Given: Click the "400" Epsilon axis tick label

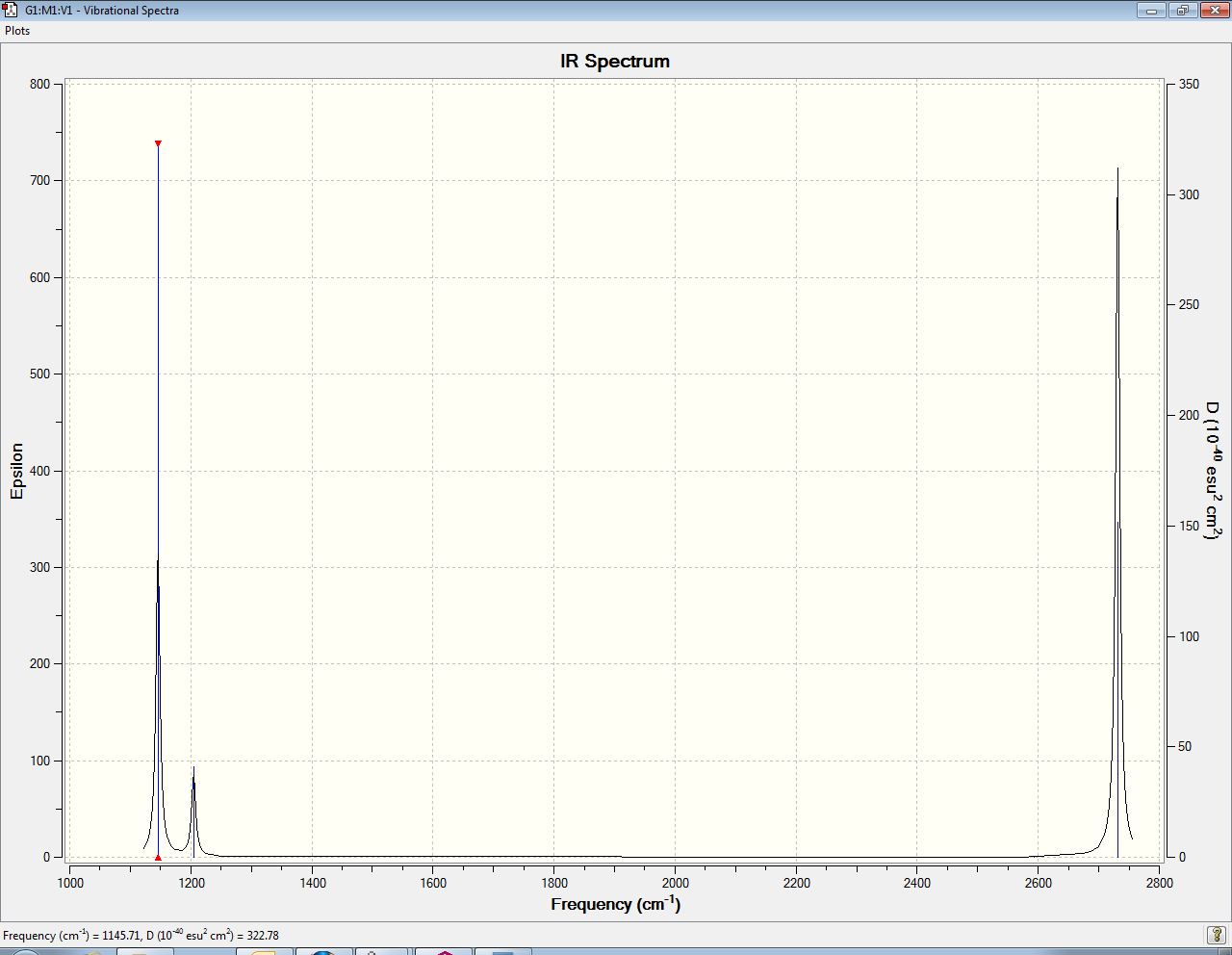Looking at the screenshot, I should click(x=39, y=471).
